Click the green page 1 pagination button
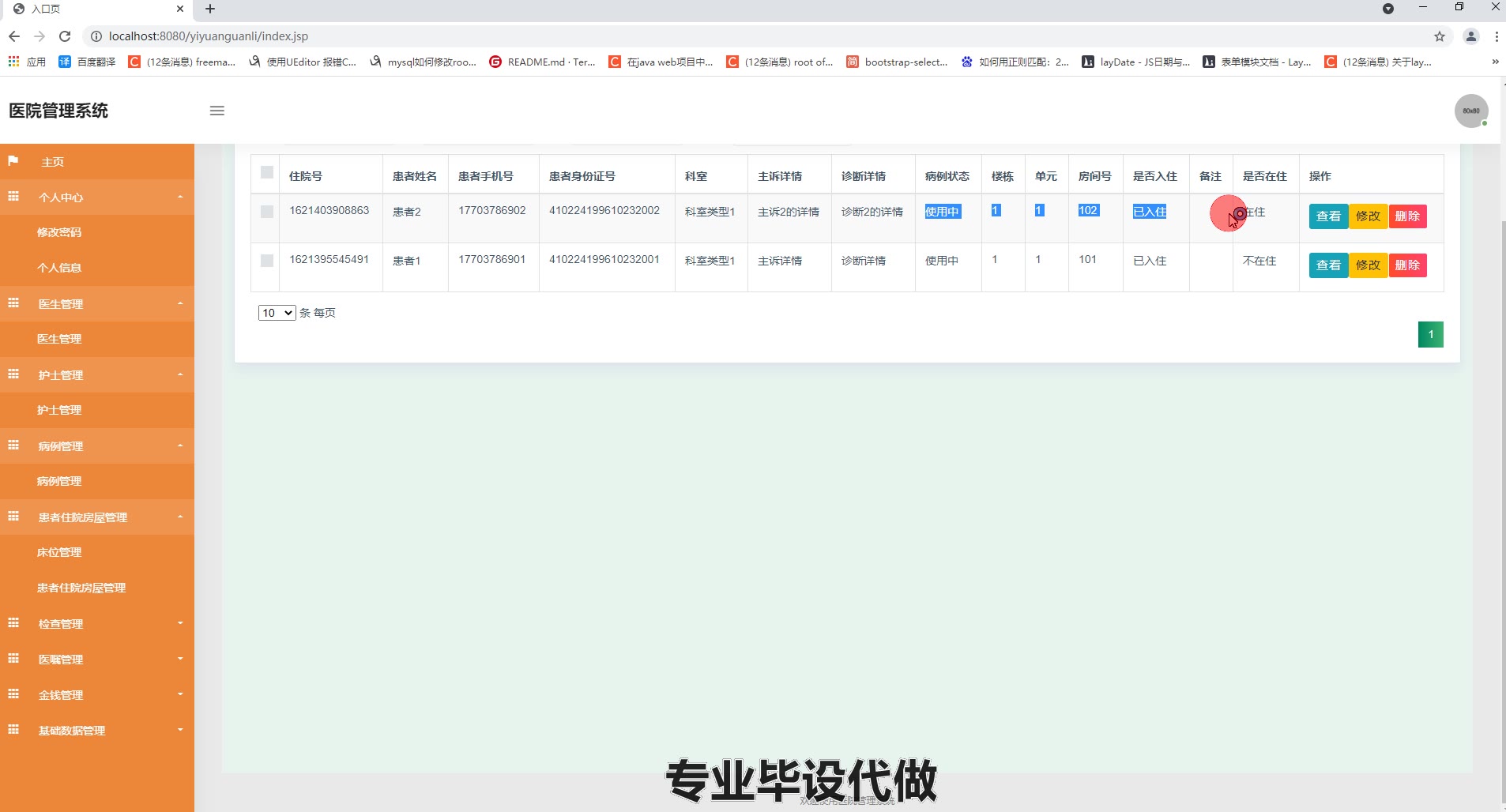Viewport: 1506px width, 812px height. (x=1430, y=334)
